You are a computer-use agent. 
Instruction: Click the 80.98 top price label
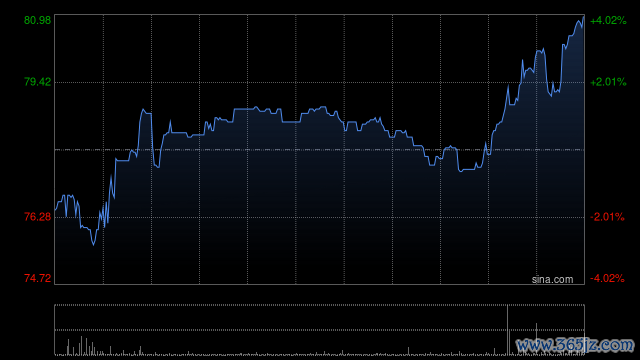pyautogui.click(x=38, y=20)
